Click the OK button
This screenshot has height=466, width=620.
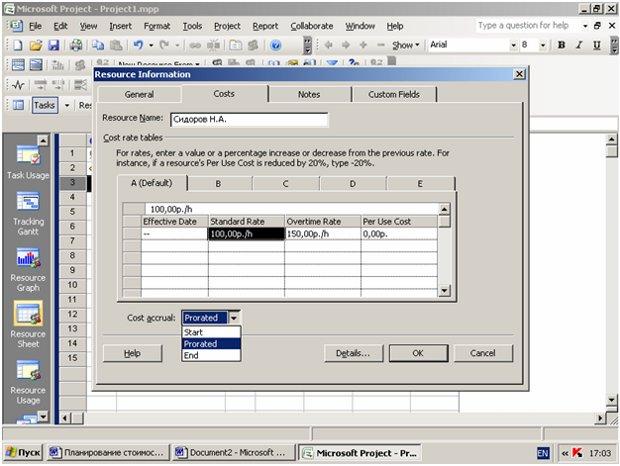click(x=418, y=353)
